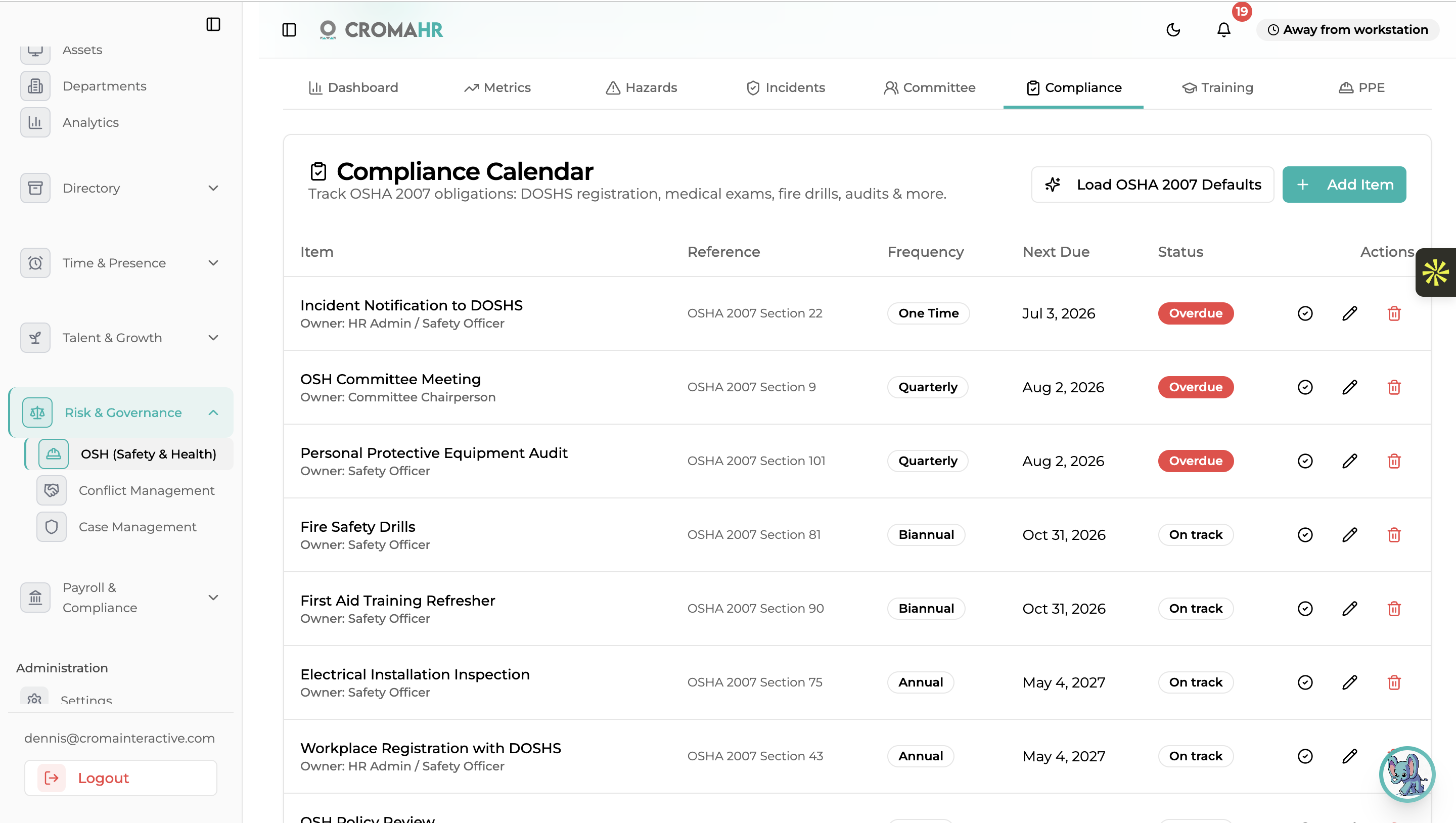The image size is (1456, 823).
Task: Delete the Fire Safety Drills row
Action: click(1394, 535)
